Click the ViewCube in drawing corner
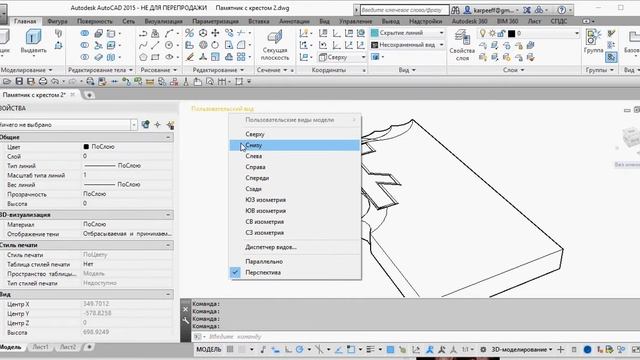Image resolution: width=640 pixels, height=360 pixels. [x=631, y=139]
